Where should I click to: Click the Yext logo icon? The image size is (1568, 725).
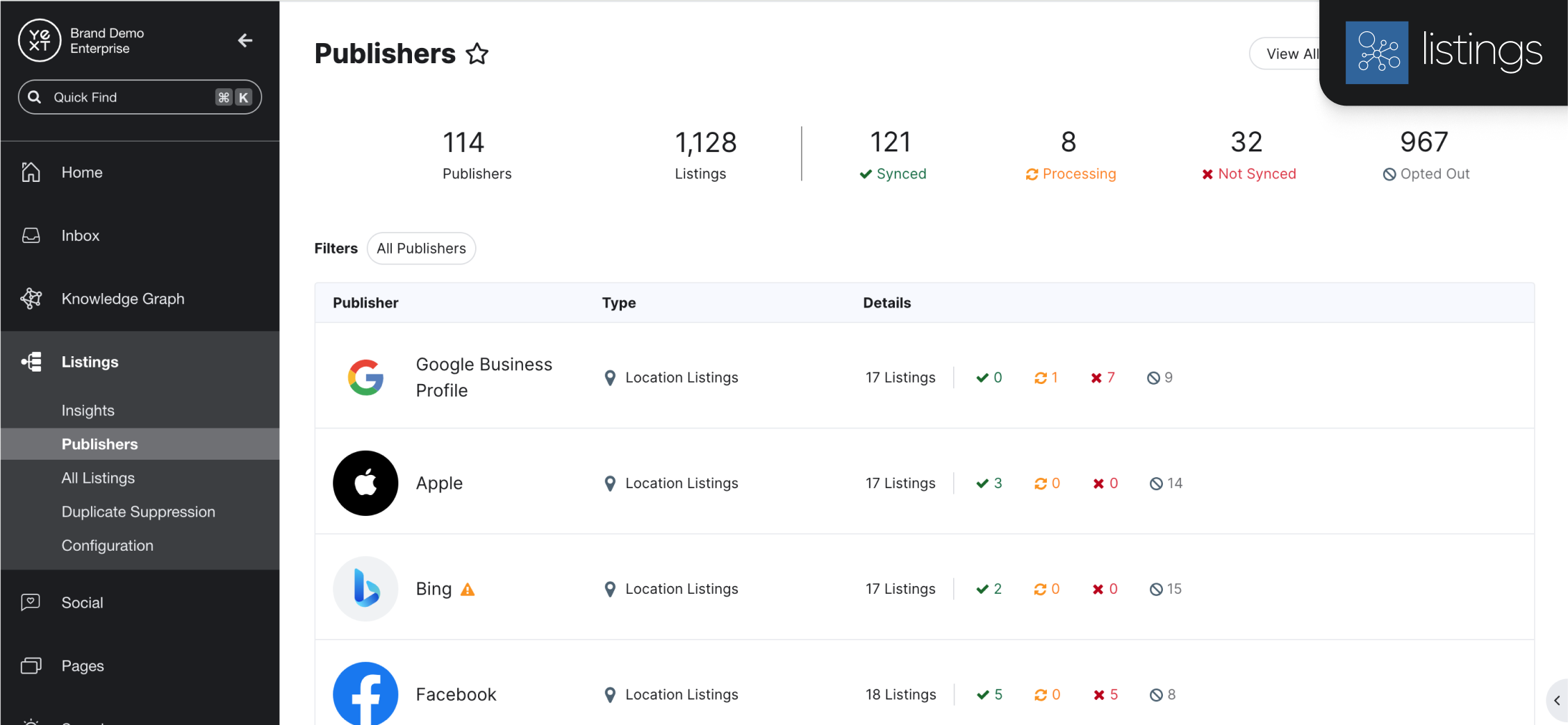39,40
